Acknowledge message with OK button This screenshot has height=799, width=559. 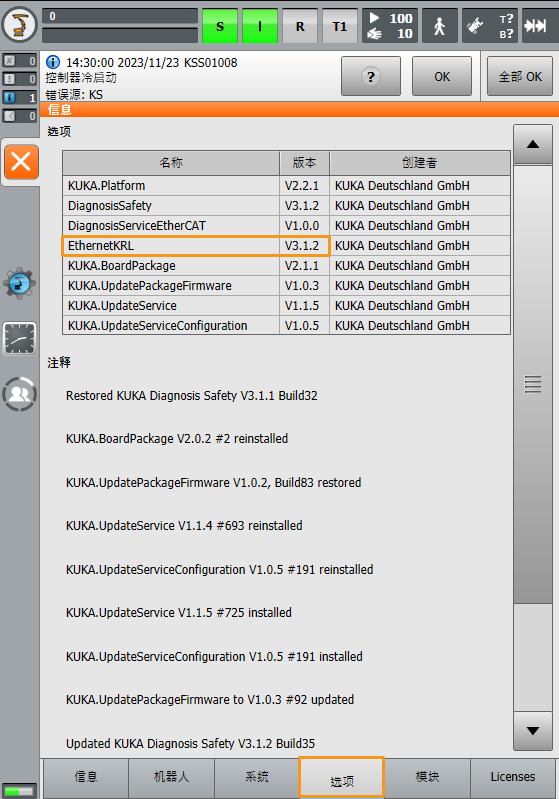point(442,76)
